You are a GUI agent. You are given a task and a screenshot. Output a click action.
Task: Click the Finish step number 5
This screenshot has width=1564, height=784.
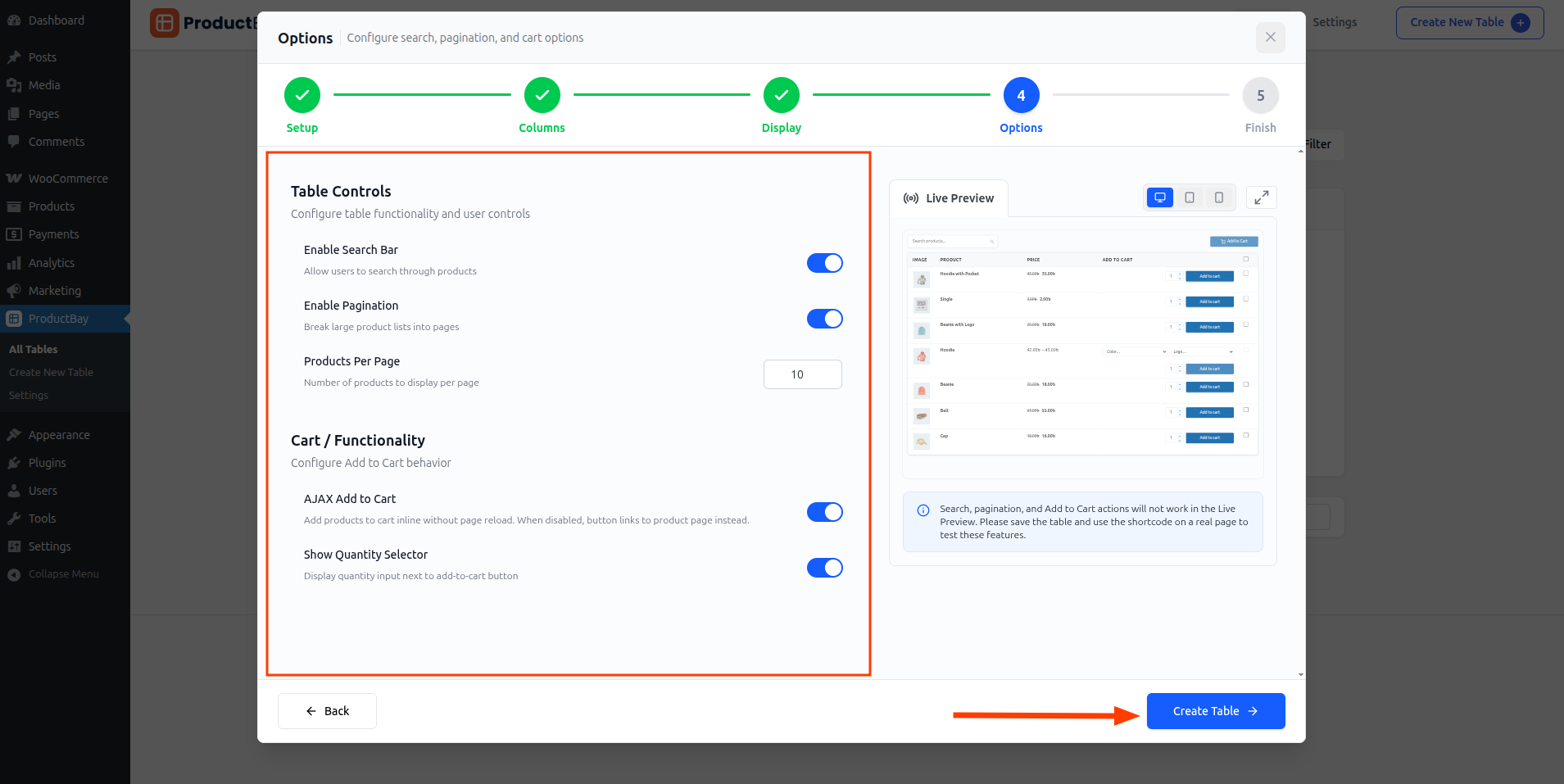[x=1260, y=96]
